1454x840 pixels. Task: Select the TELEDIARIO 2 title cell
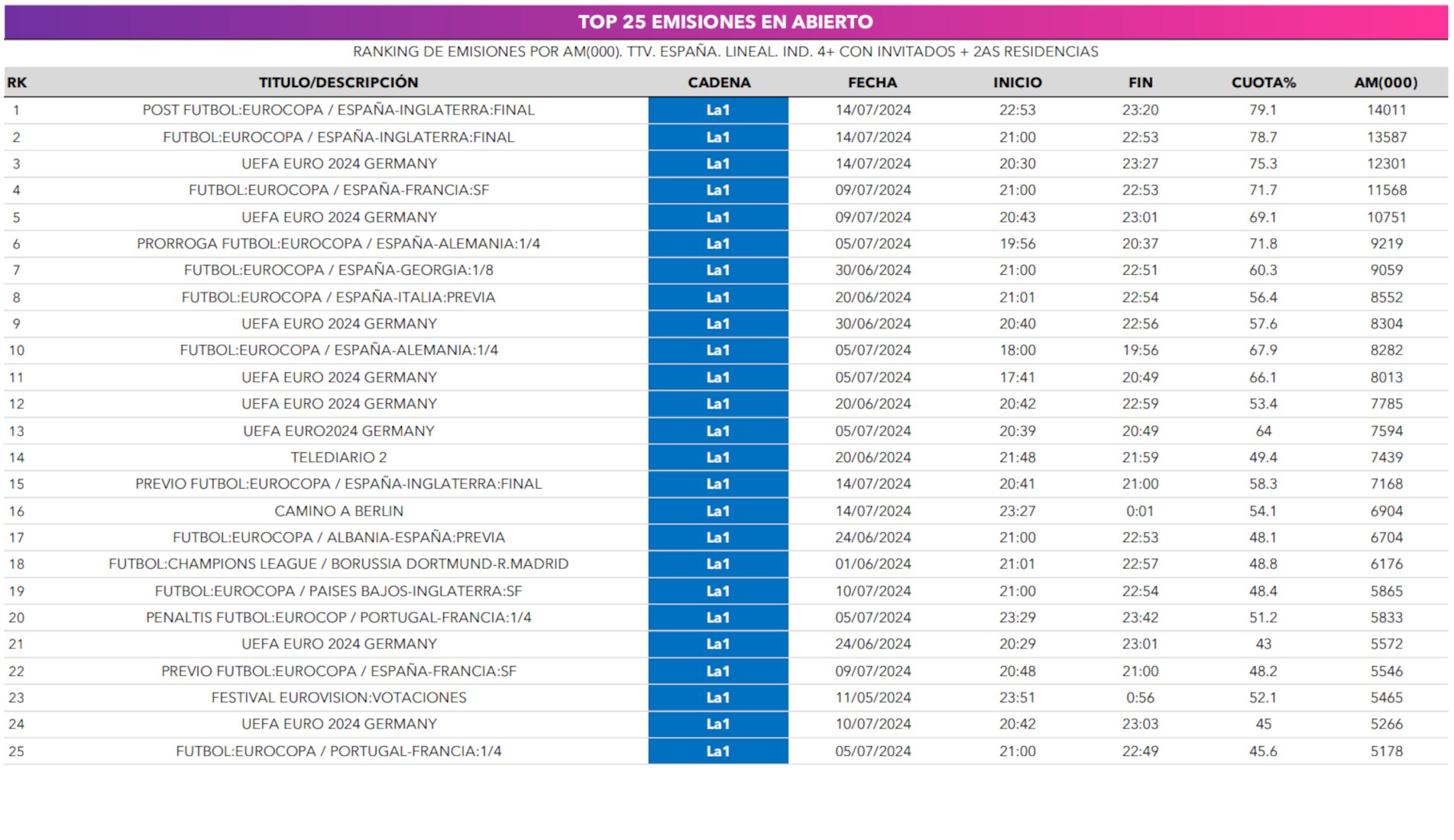(x=338, y=457)
